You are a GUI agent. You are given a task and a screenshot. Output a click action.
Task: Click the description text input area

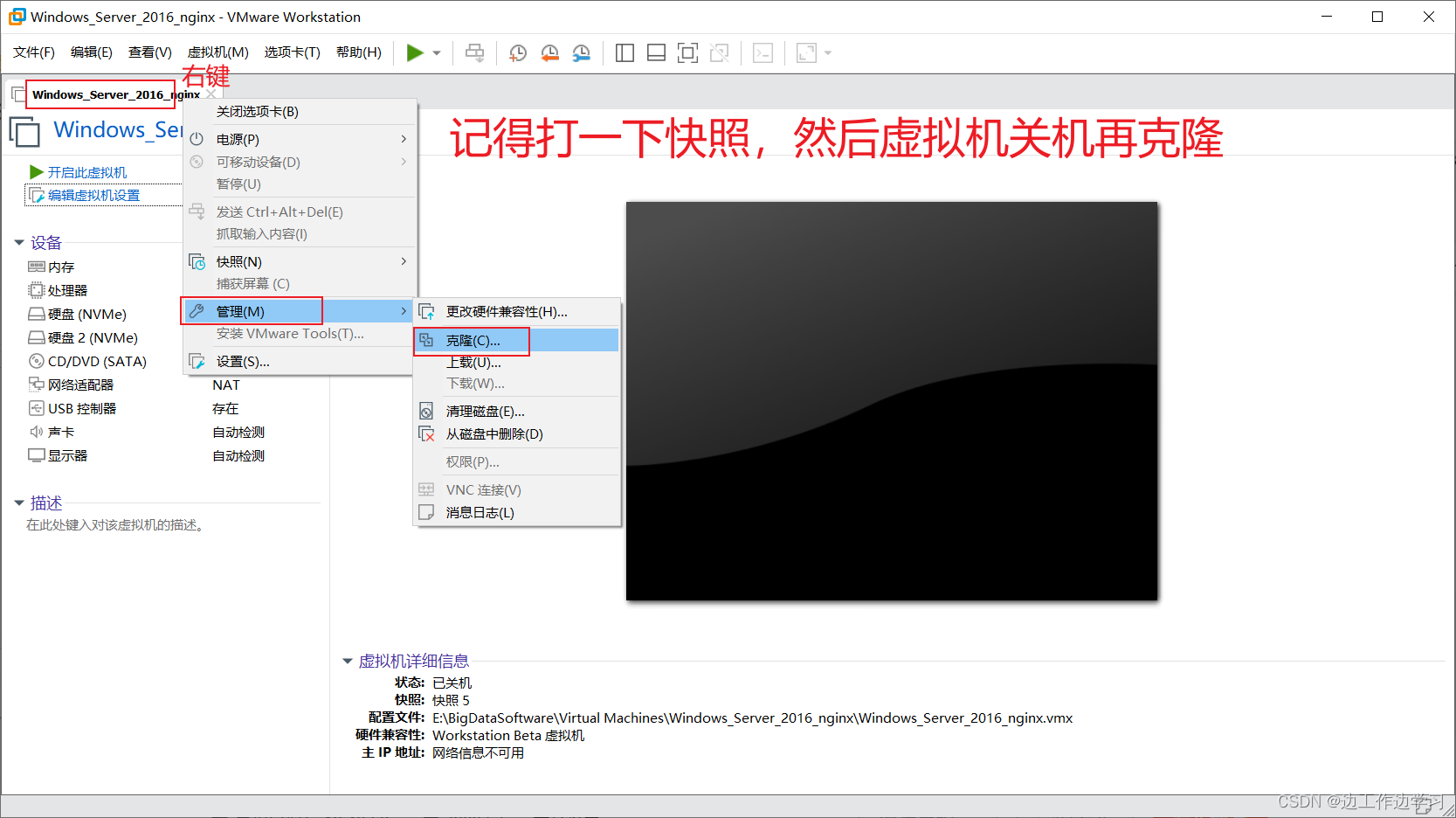[x=114, y=525]
